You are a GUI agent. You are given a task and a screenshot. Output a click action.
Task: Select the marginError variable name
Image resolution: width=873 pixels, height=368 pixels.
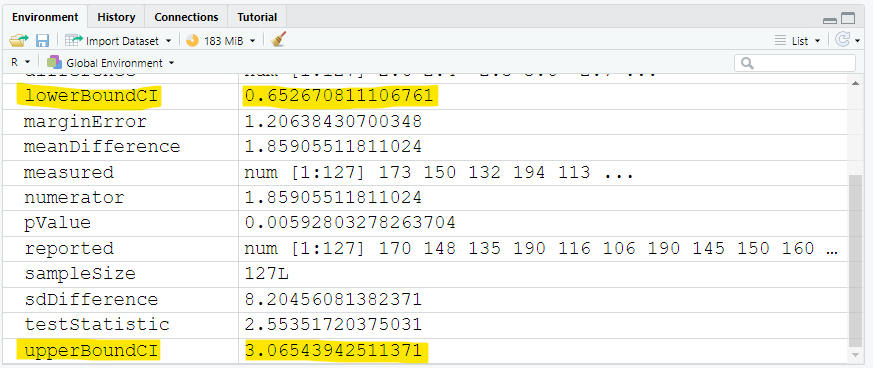[85, 121]
